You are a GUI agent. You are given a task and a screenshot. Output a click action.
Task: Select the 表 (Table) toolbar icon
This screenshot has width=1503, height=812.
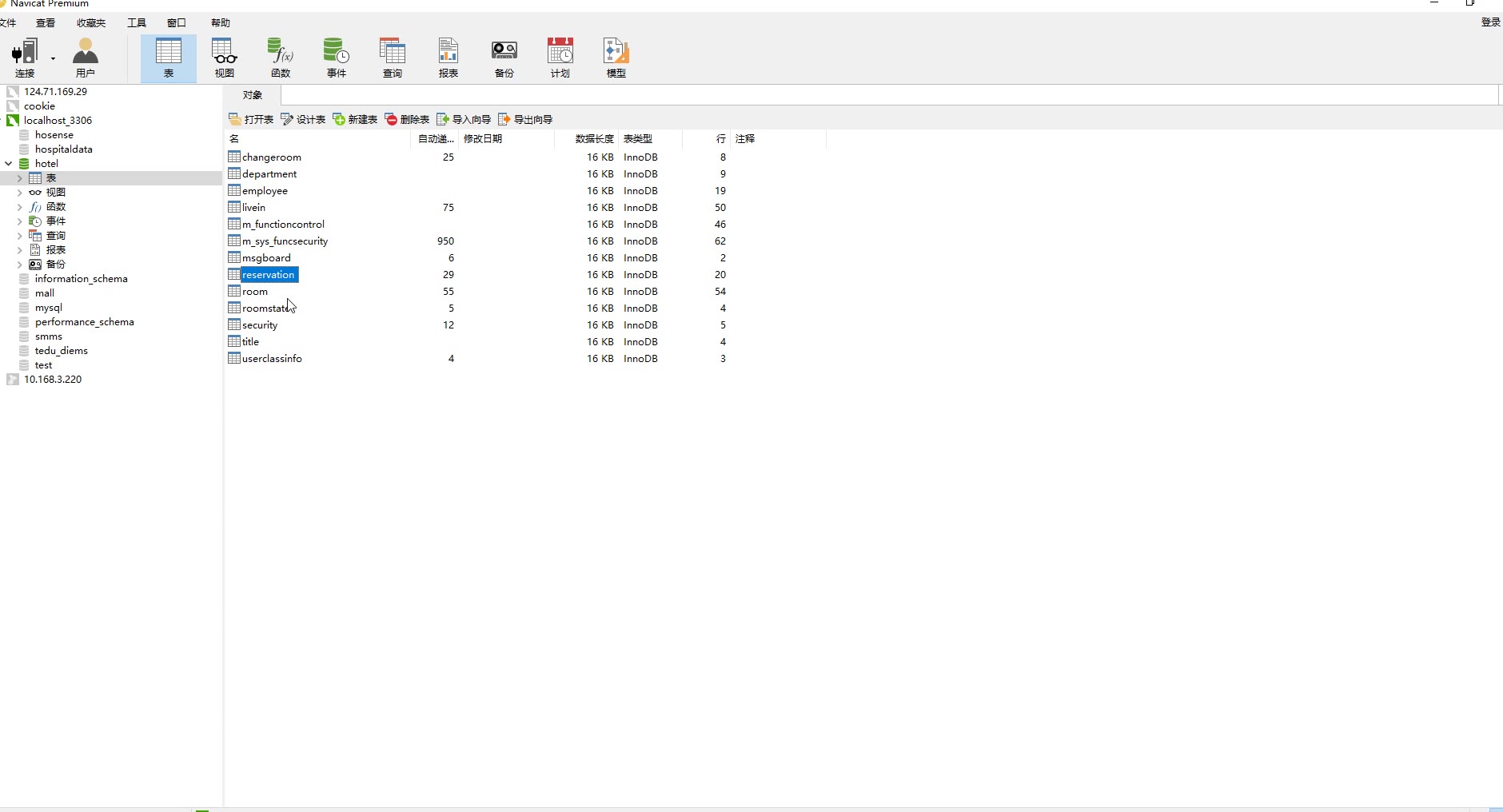click(x=169, y=58)
